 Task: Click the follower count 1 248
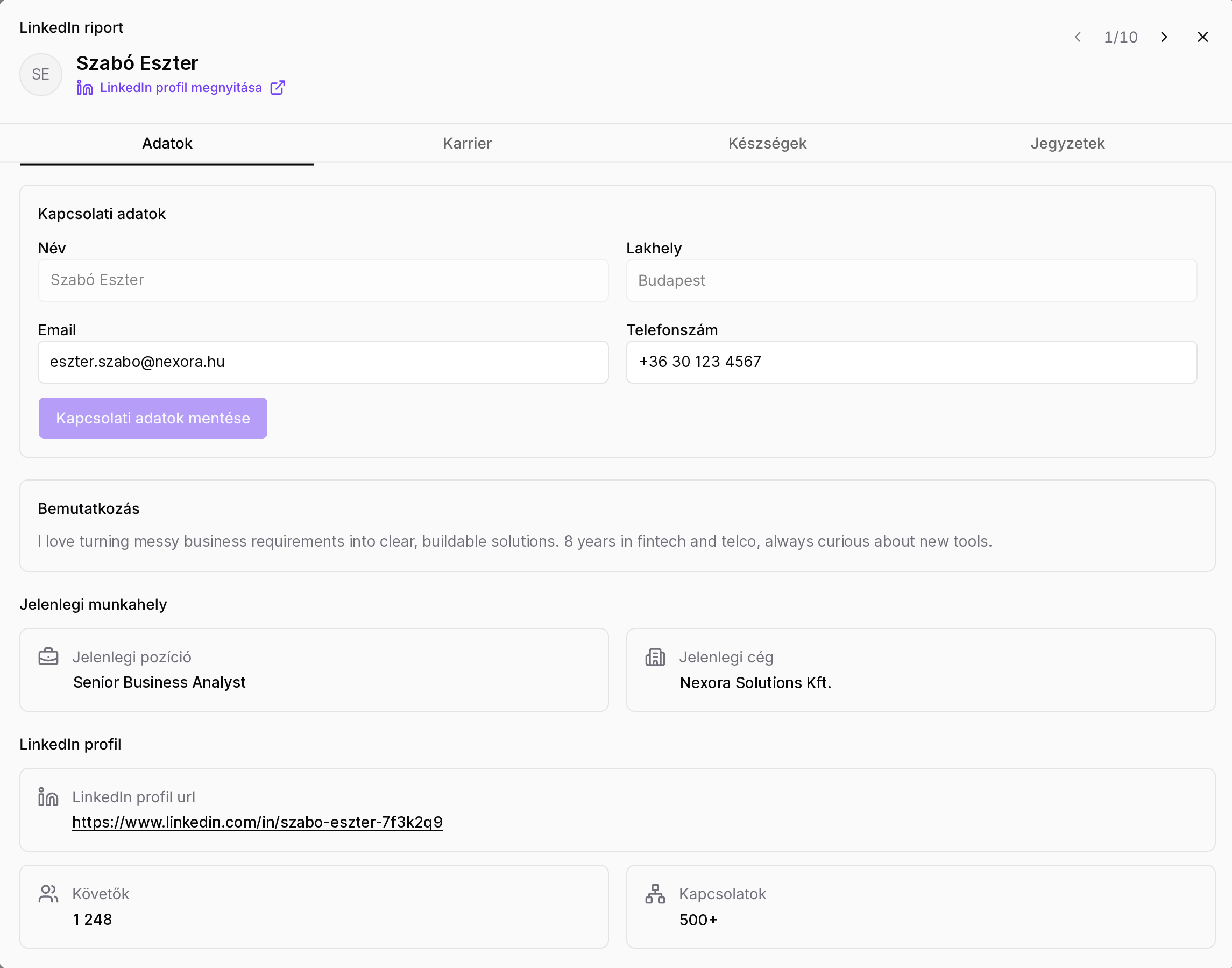click(93, 919)
